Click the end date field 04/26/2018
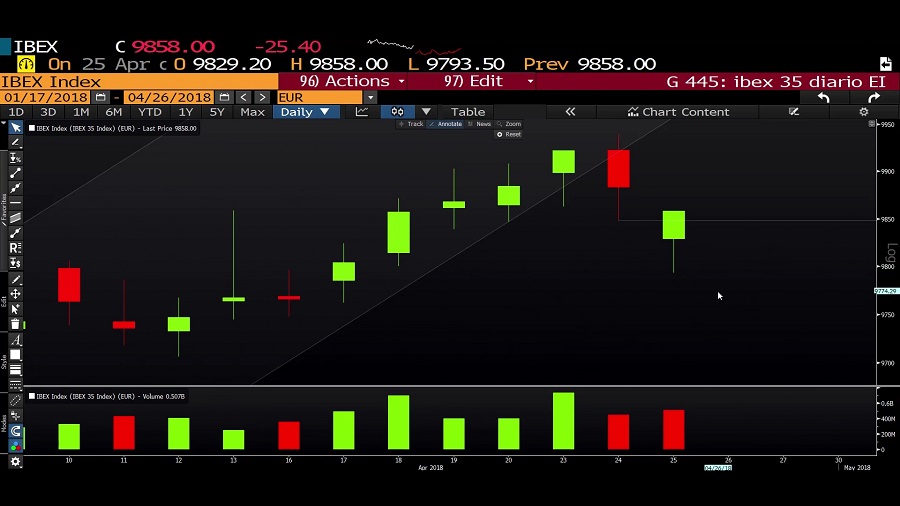The height and width of the screenshot is (506, 900). [x=169, y=97]
